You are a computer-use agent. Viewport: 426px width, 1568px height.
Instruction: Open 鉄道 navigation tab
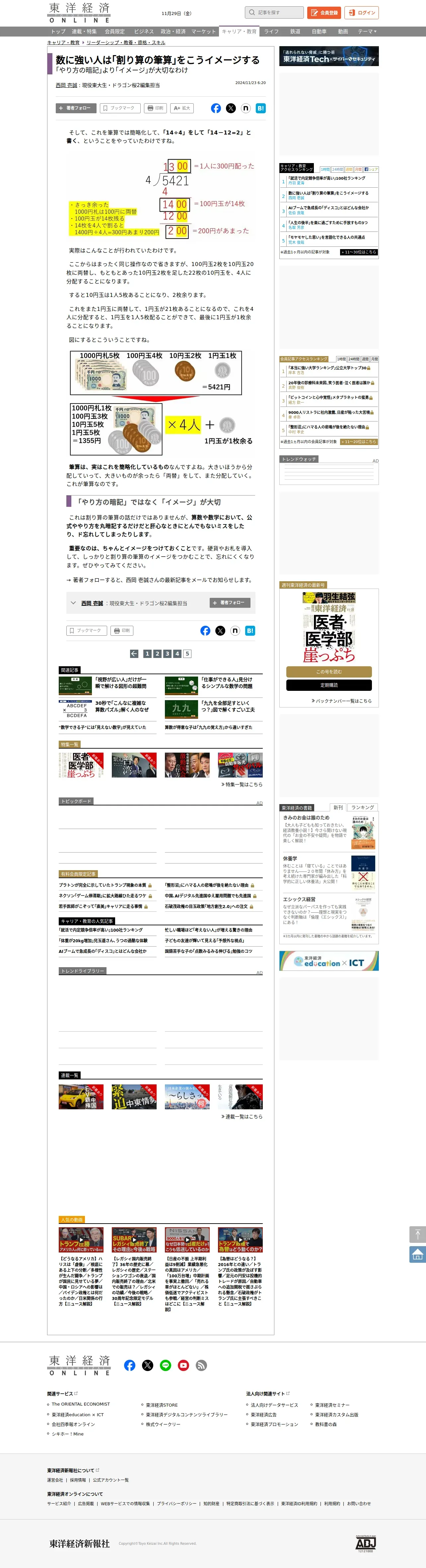pos(295,32)
